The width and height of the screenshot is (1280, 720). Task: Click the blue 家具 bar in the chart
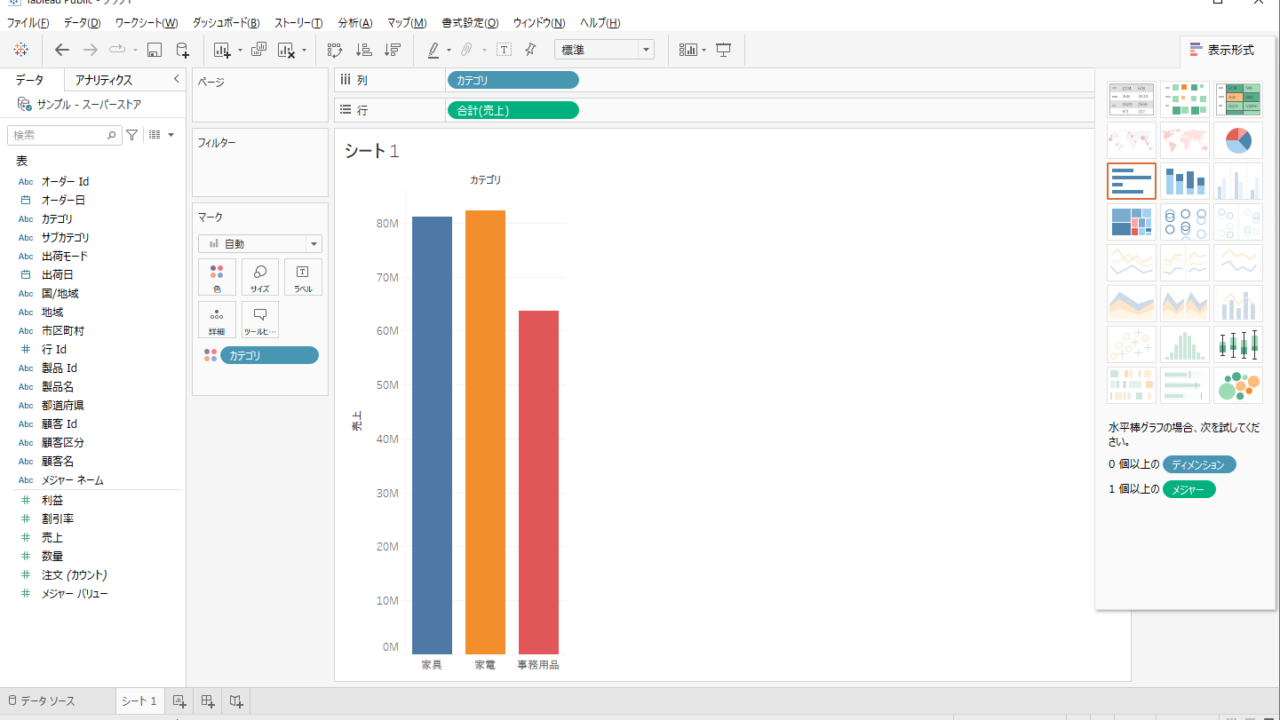(432, 435)
